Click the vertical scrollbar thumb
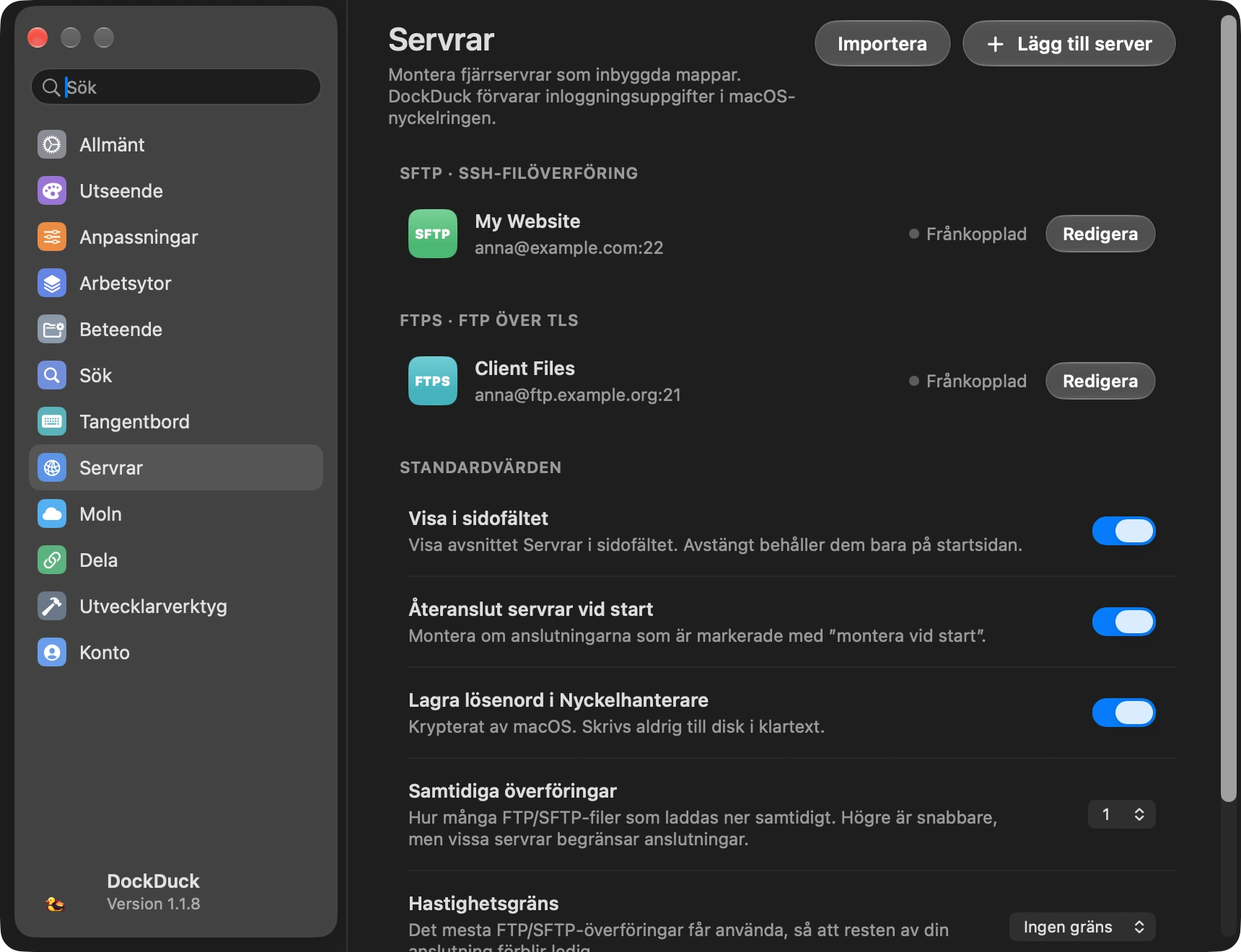 (1228, 408)
